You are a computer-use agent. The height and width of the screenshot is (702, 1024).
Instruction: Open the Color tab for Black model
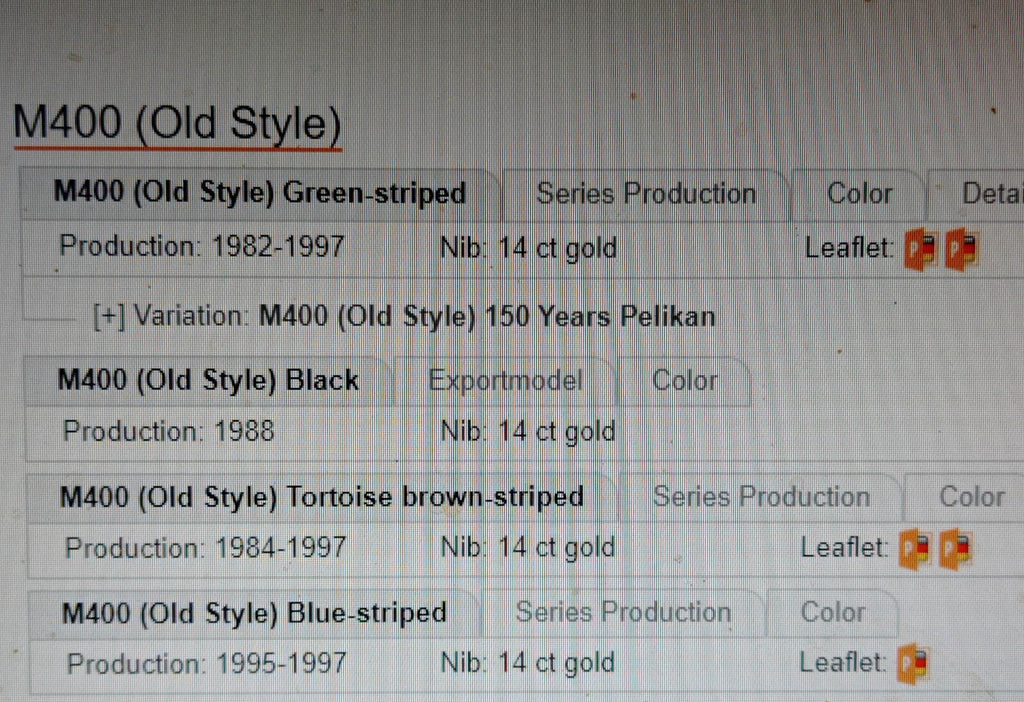685,381
